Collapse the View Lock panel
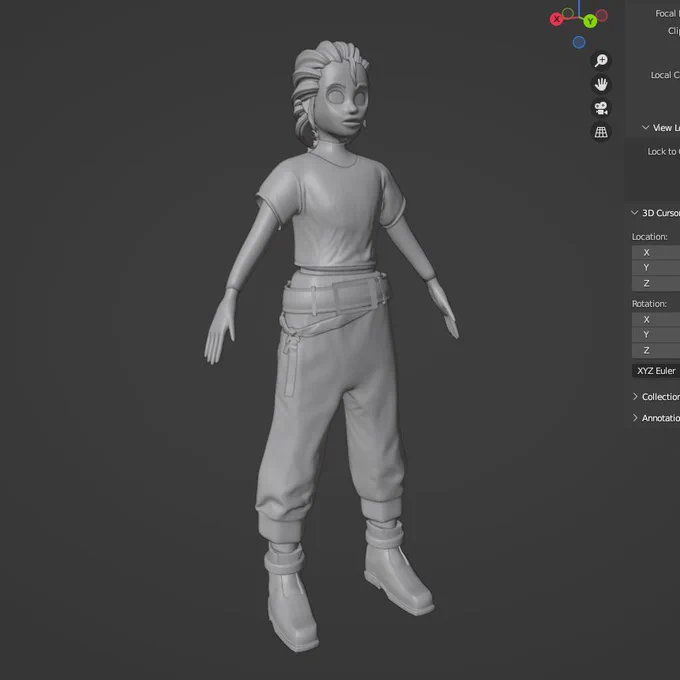Viewport: 680px width, 680px height. (x=645, y=128)
